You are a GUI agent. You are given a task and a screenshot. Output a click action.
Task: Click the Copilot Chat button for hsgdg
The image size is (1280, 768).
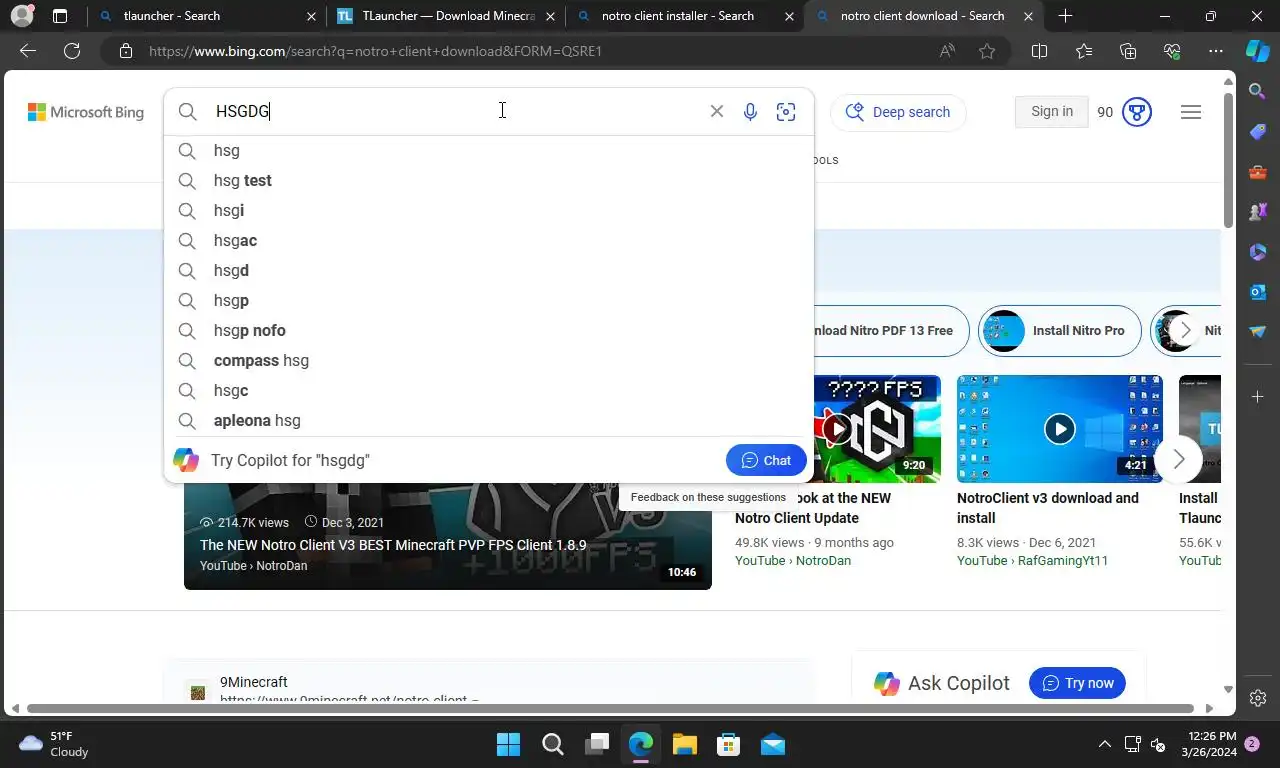click(x=766, y=460)
